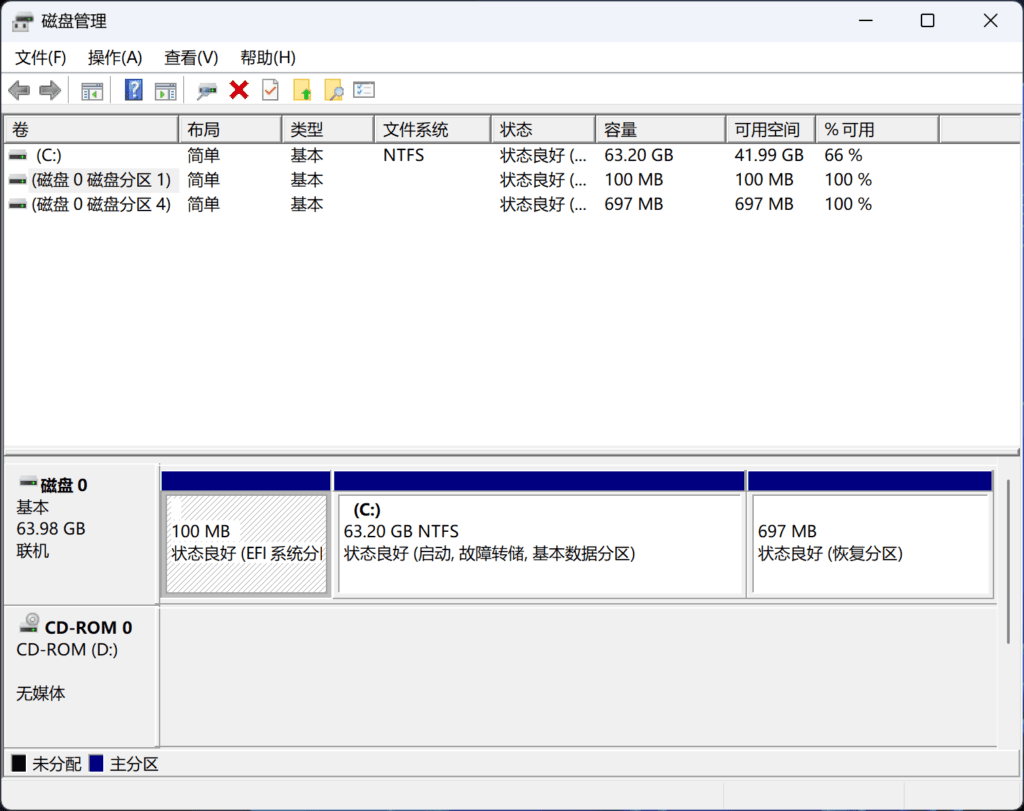Click the folder with magnifier icon

[x=333, y=91]
